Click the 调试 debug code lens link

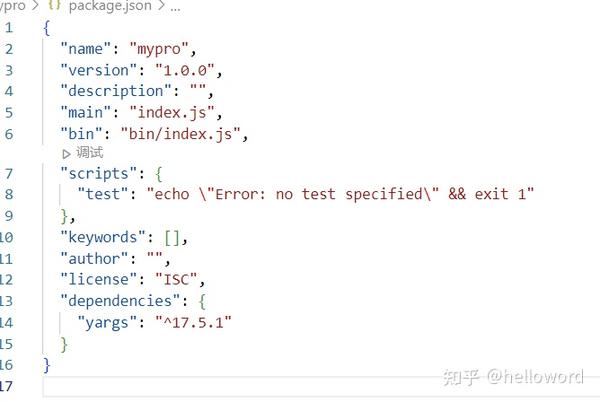89,153
